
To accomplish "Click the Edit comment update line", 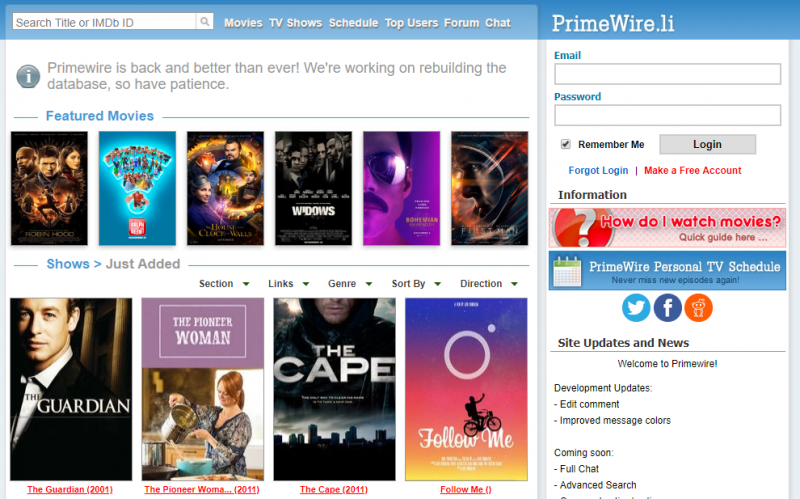I will (x=587, y=404).
